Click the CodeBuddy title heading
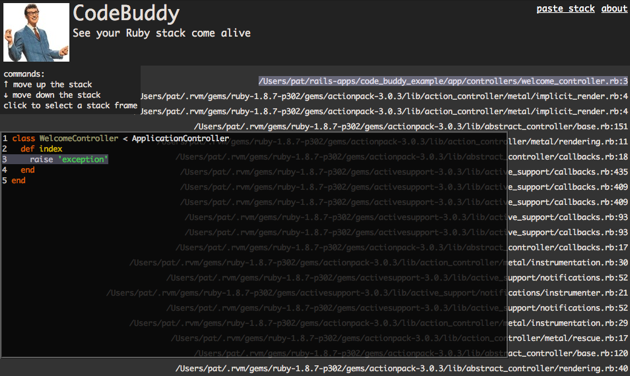Image resolution: width=630 pixels, height=376 pixels. coord(126,14)
